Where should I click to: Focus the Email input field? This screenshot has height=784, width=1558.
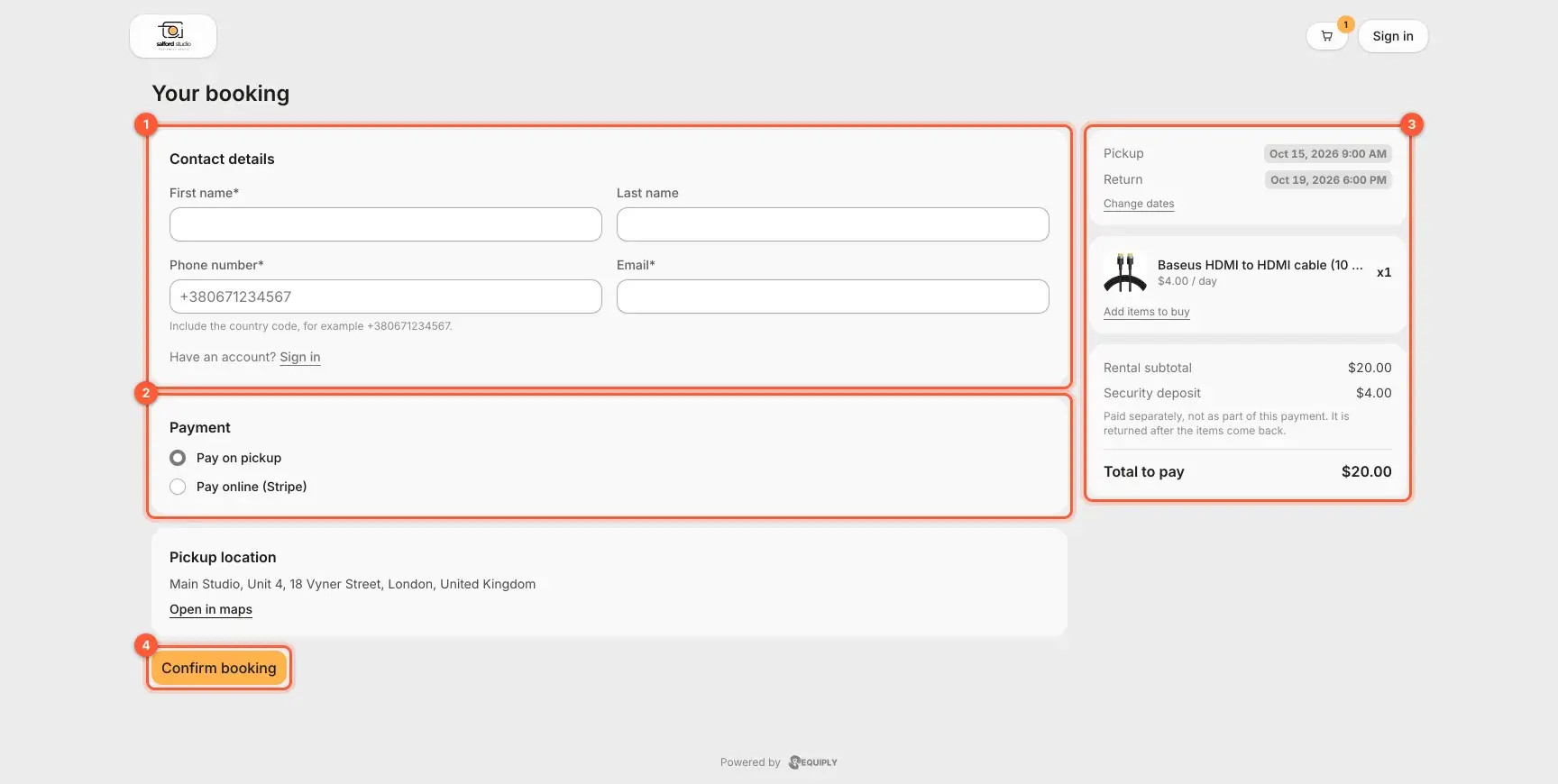click(833, 296)
